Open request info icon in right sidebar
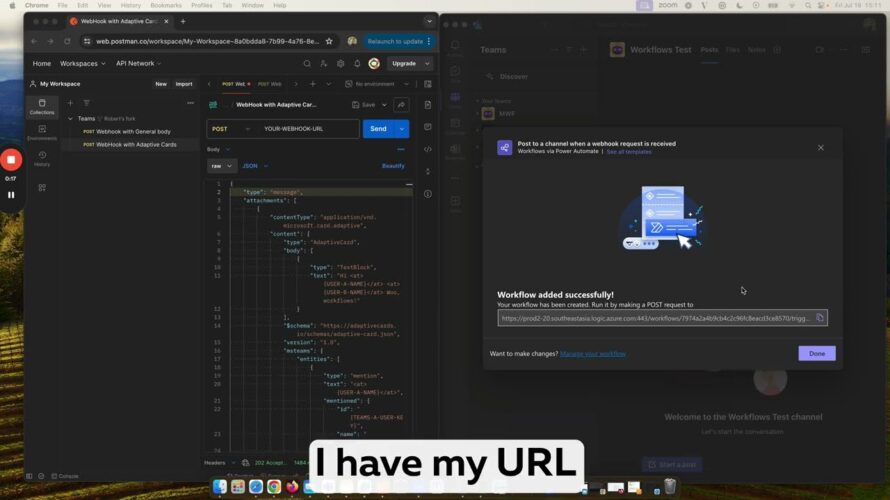The height and width of the screenshot is (500, 890). [x=428, y=194]
